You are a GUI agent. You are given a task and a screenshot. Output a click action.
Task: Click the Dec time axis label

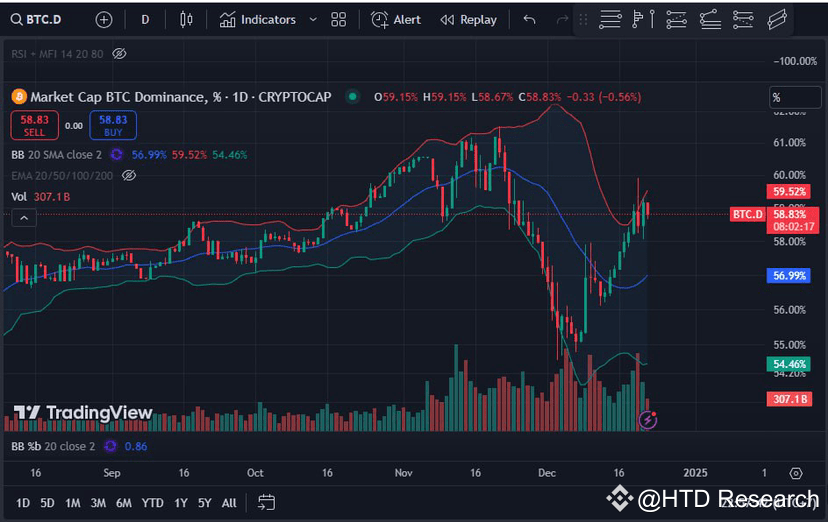pyautogui.click(x=547, y=473)
